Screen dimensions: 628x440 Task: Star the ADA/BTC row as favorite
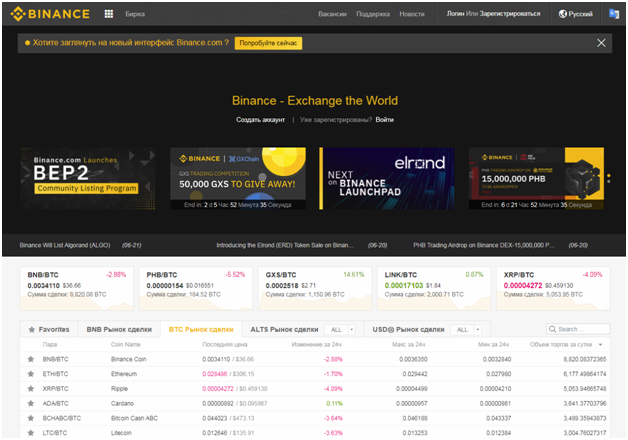[x=31, y=404]
